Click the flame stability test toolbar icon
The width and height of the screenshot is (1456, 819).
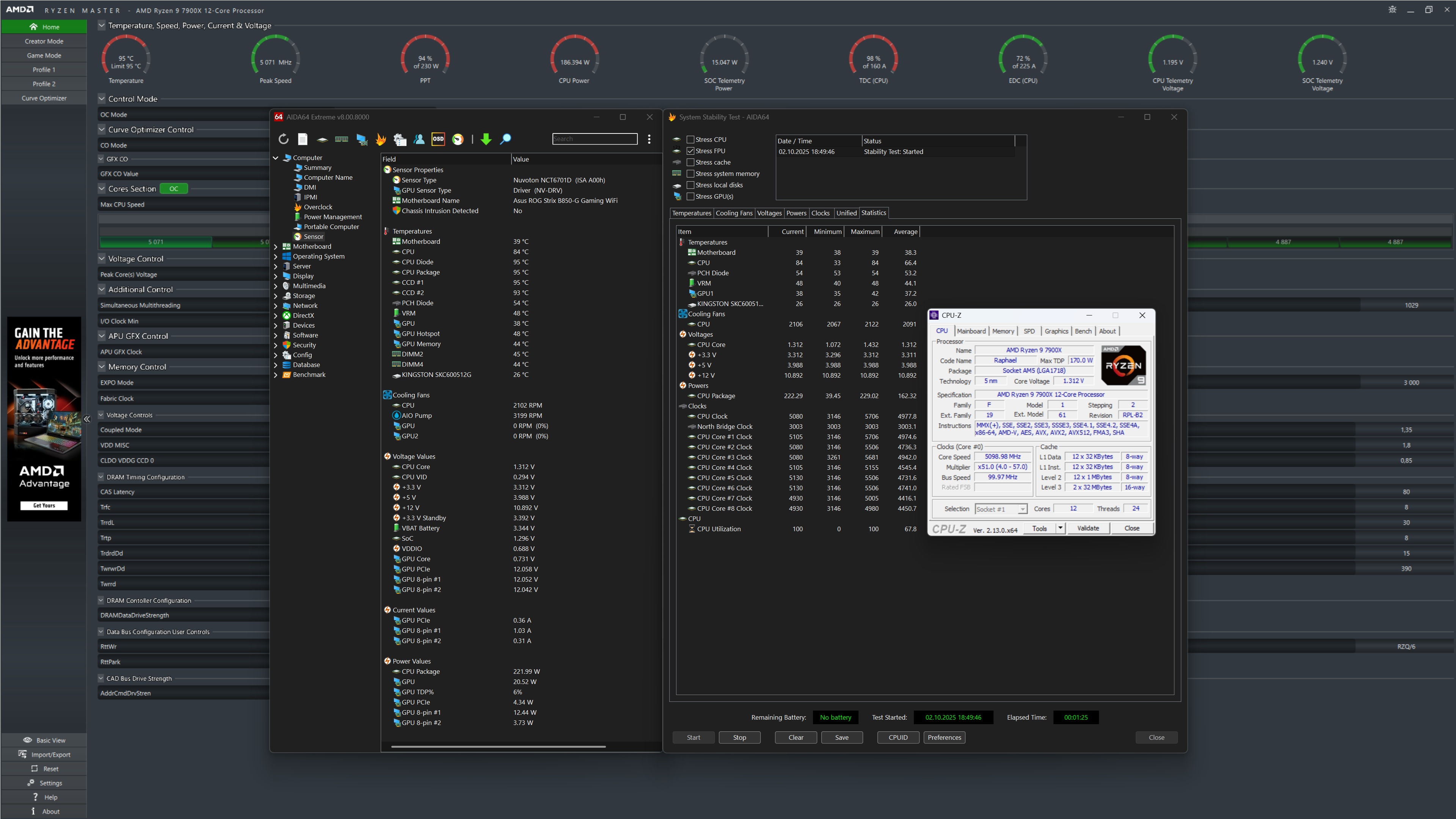(381, 139)
